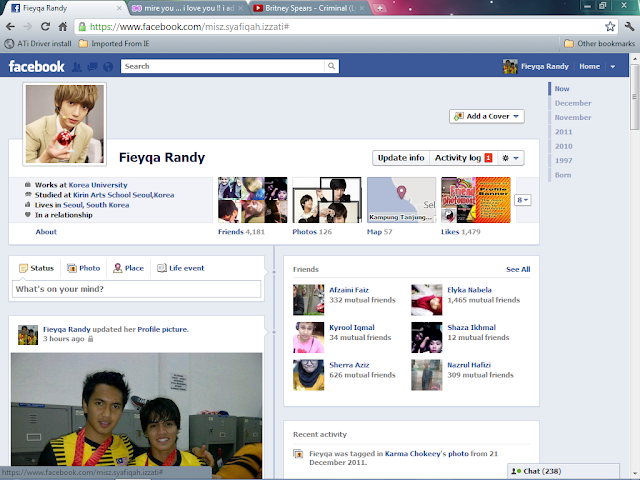The height and width of the screenshot is (480, 640).
Task: Expand the account dropdown arrow next to Home
Action: 612,67
